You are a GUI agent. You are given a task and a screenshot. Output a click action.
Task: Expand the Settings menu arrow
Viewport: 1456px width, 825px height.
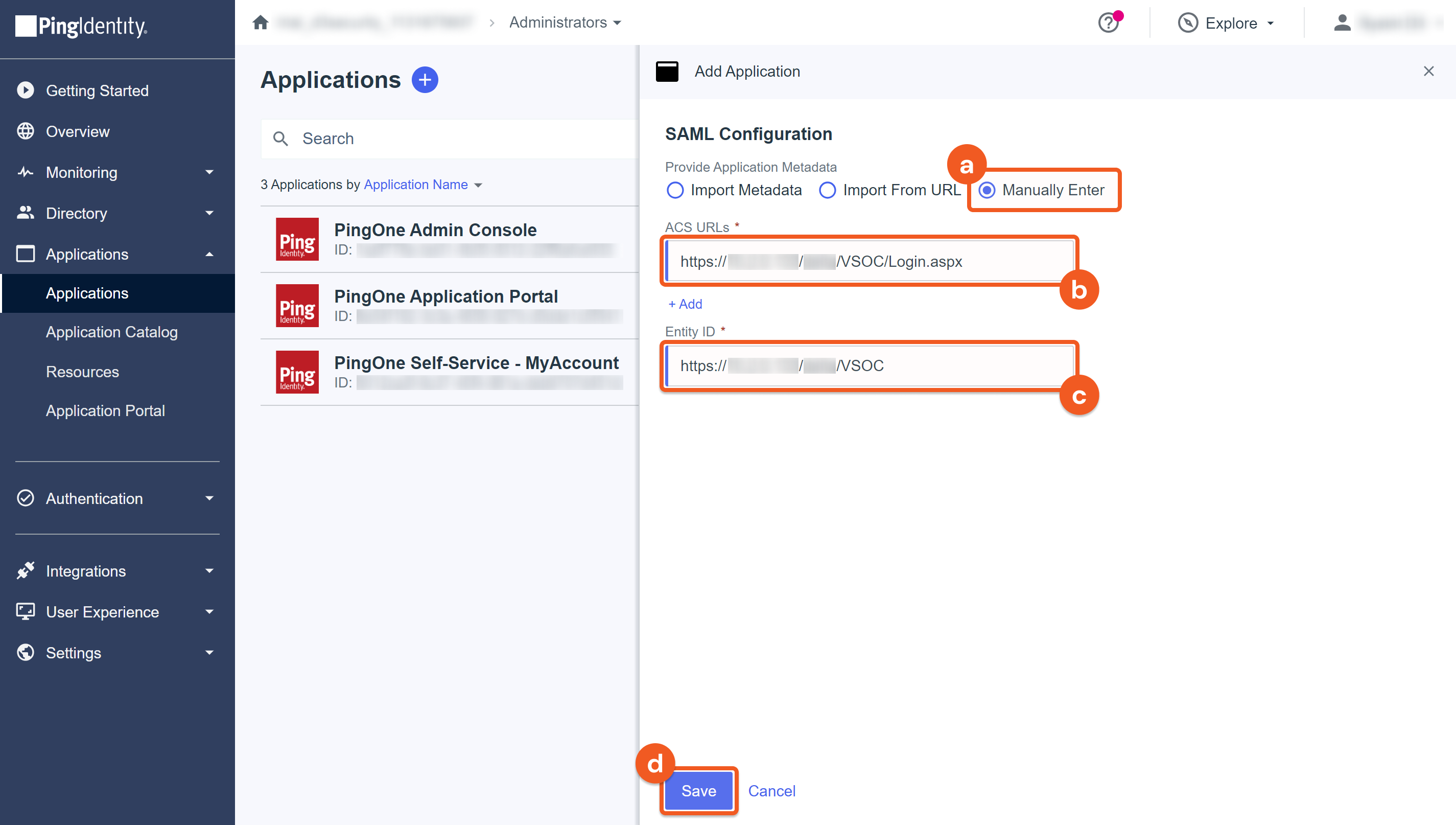[x=209, y=652]
